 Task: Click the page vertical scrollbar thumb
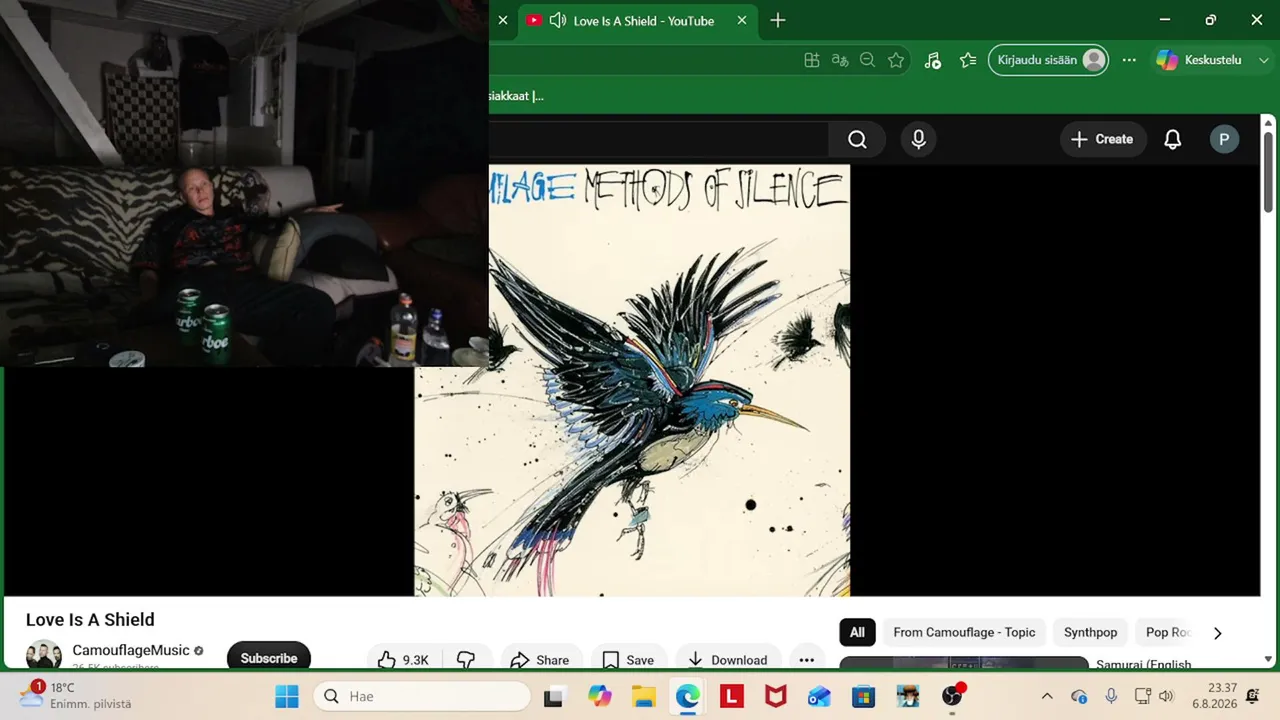click(1268, 172)
